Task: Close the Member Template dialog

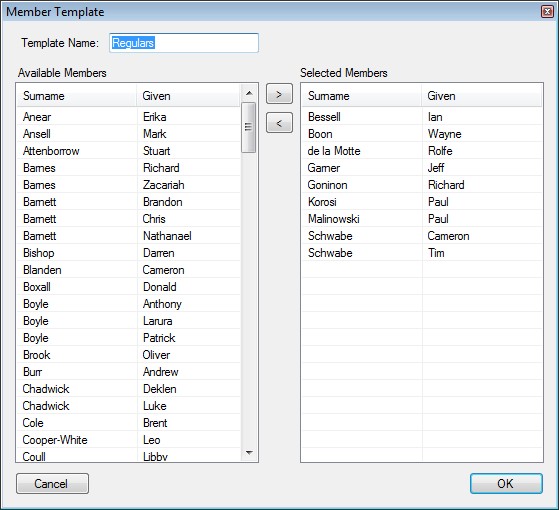Action: (547, 12)
